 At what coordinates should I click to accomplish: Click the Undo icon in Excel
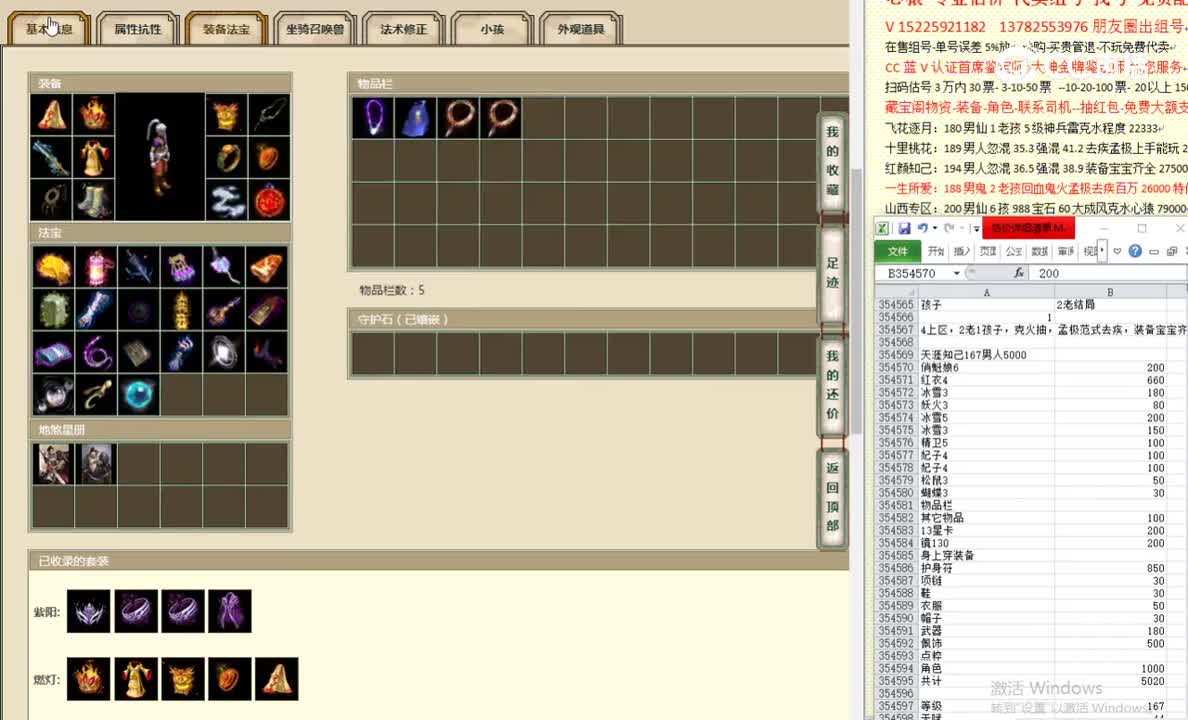922,228
